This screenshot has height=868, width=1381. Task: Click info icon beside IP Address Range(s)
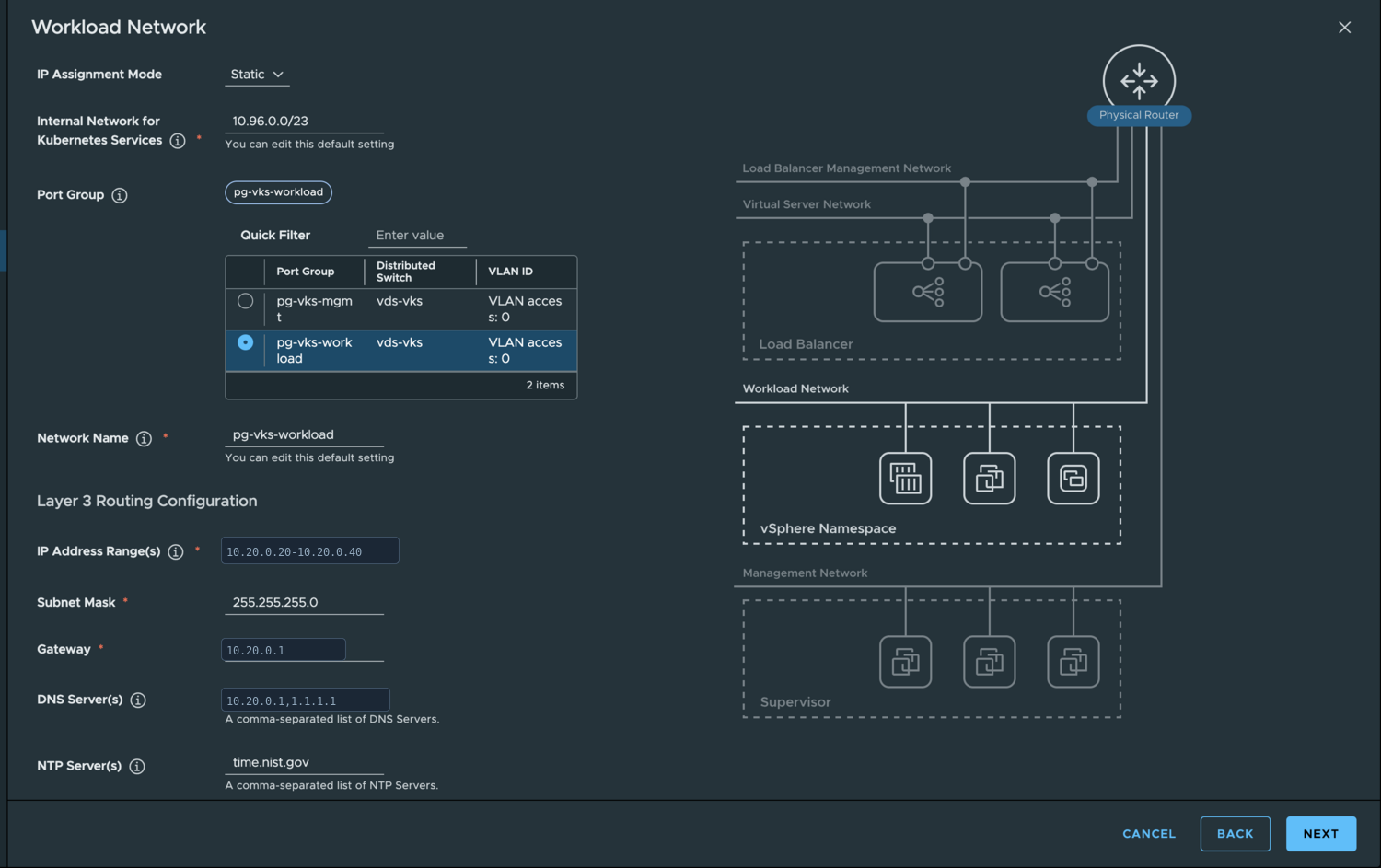tap(176, 552)
